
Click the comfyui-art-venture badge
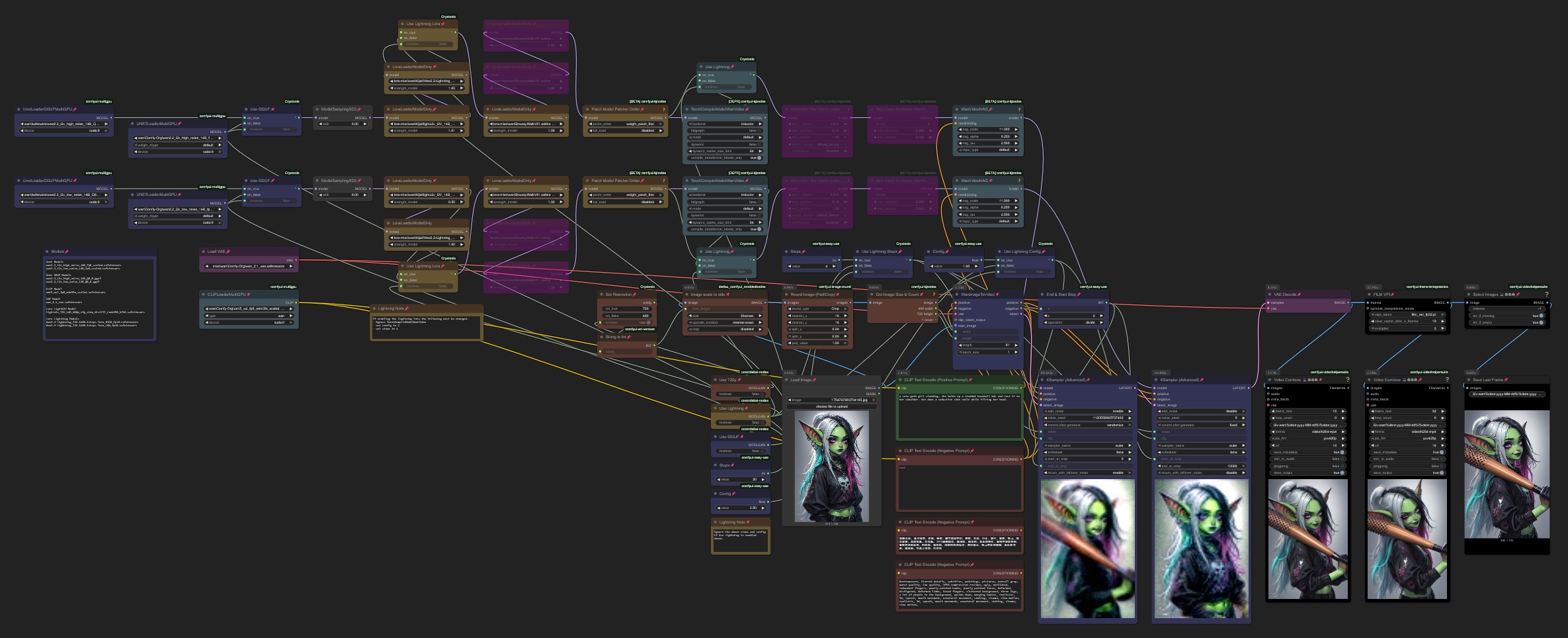click(x=640, y=329)
